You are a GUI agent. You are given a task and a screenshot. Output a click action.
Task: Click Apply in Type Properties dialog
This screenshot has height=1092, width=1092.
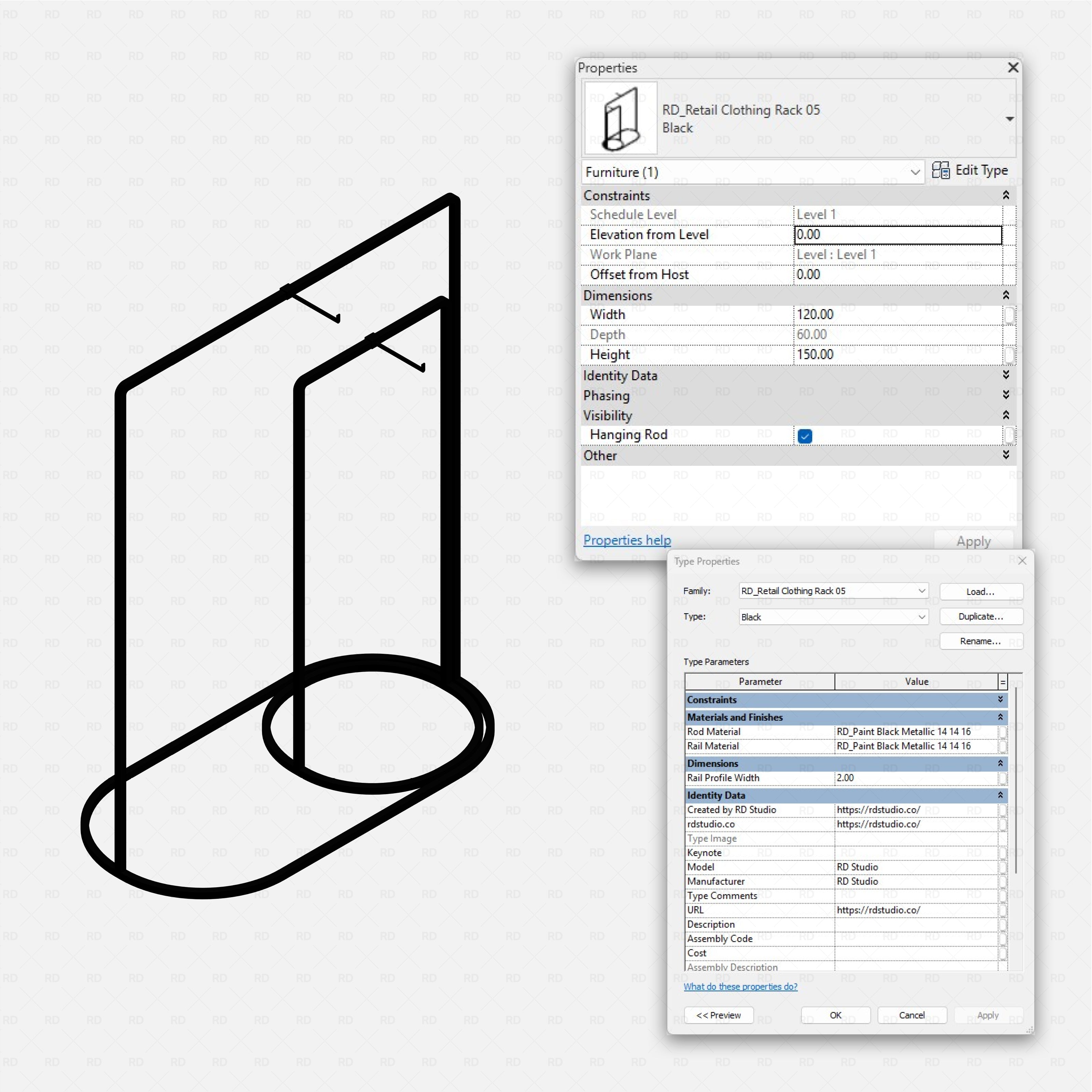point(988,1015)
